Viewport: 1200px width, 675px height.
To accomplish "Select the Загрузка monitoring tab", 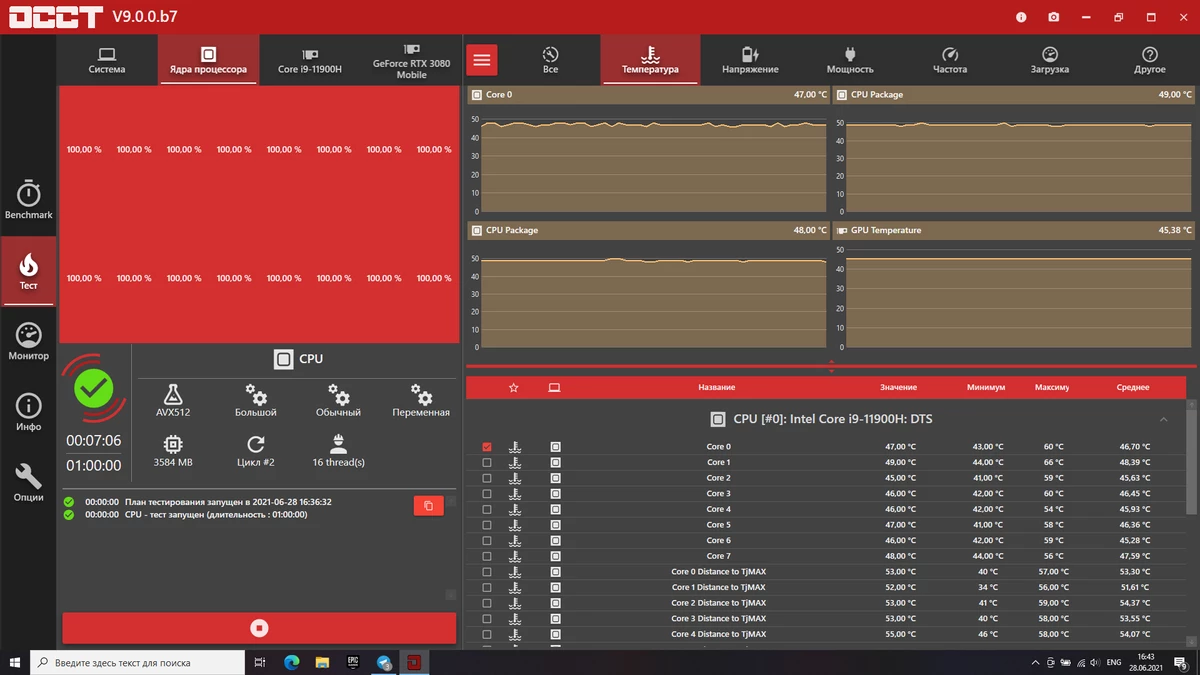I will point(1050,60).
